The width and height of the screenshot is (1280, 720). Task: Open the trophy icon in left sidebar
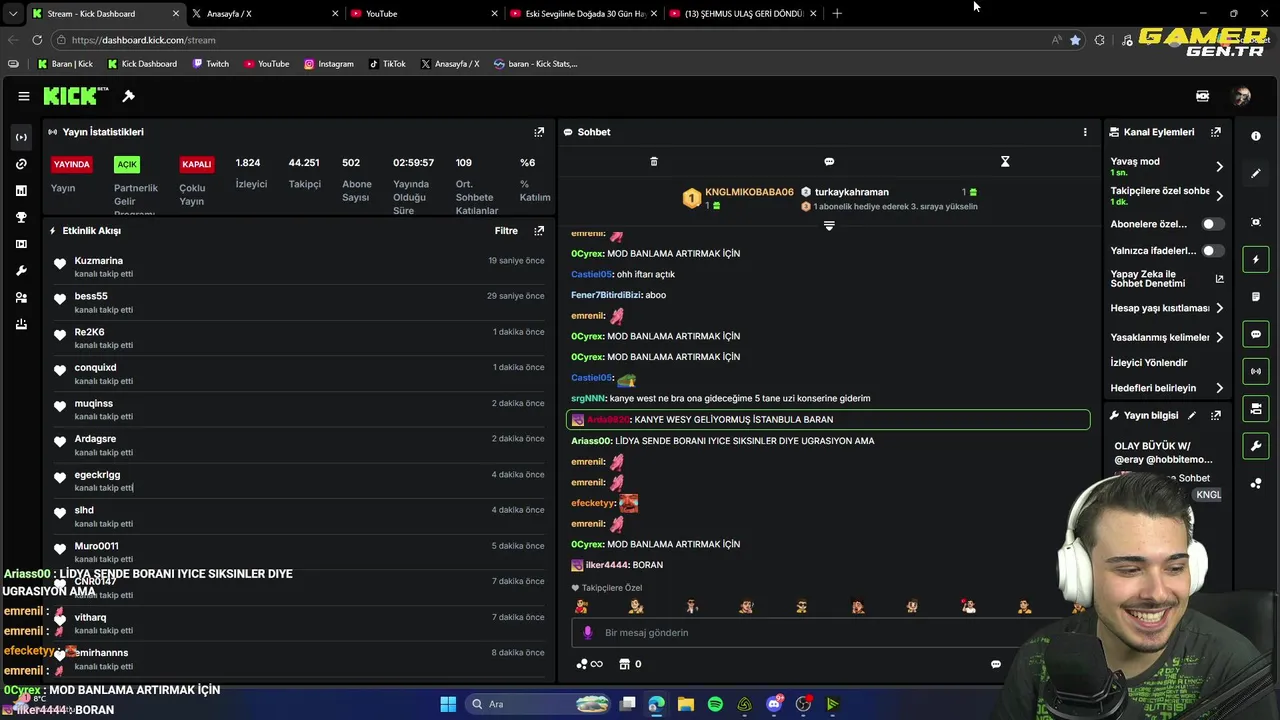click(x=21, y=217)
